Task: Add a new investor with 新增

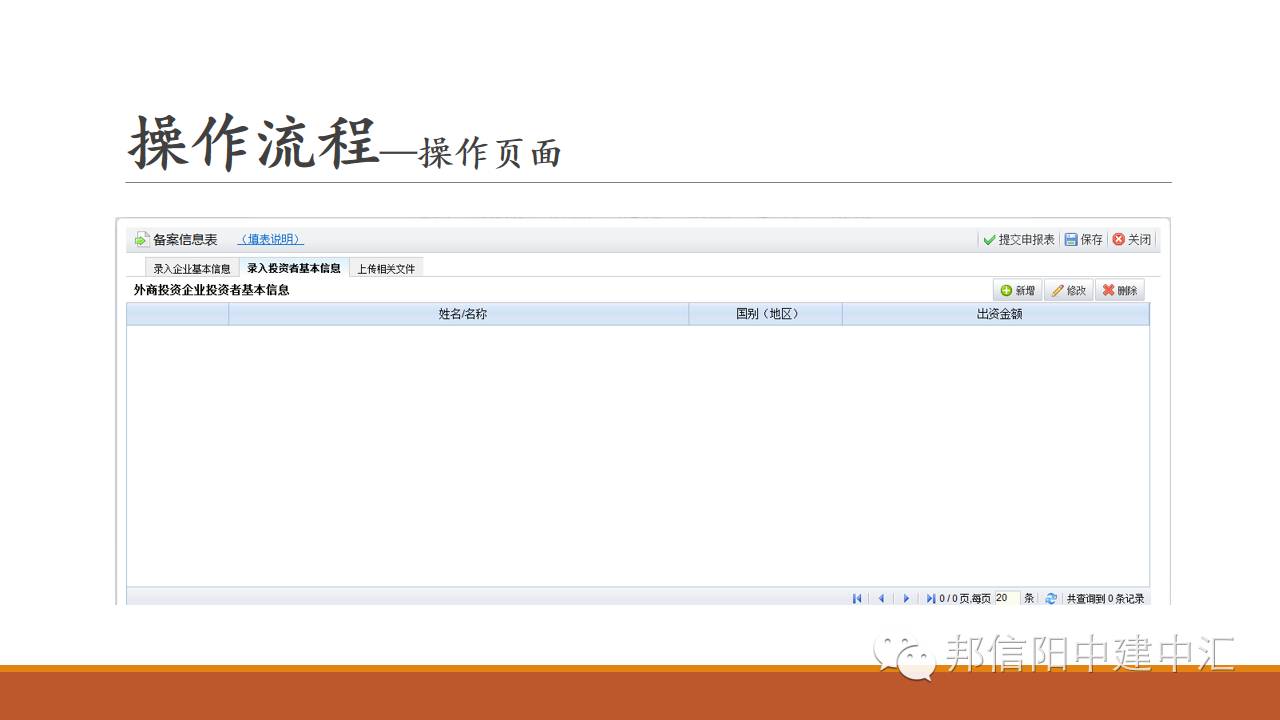Action: point(1017,291)
